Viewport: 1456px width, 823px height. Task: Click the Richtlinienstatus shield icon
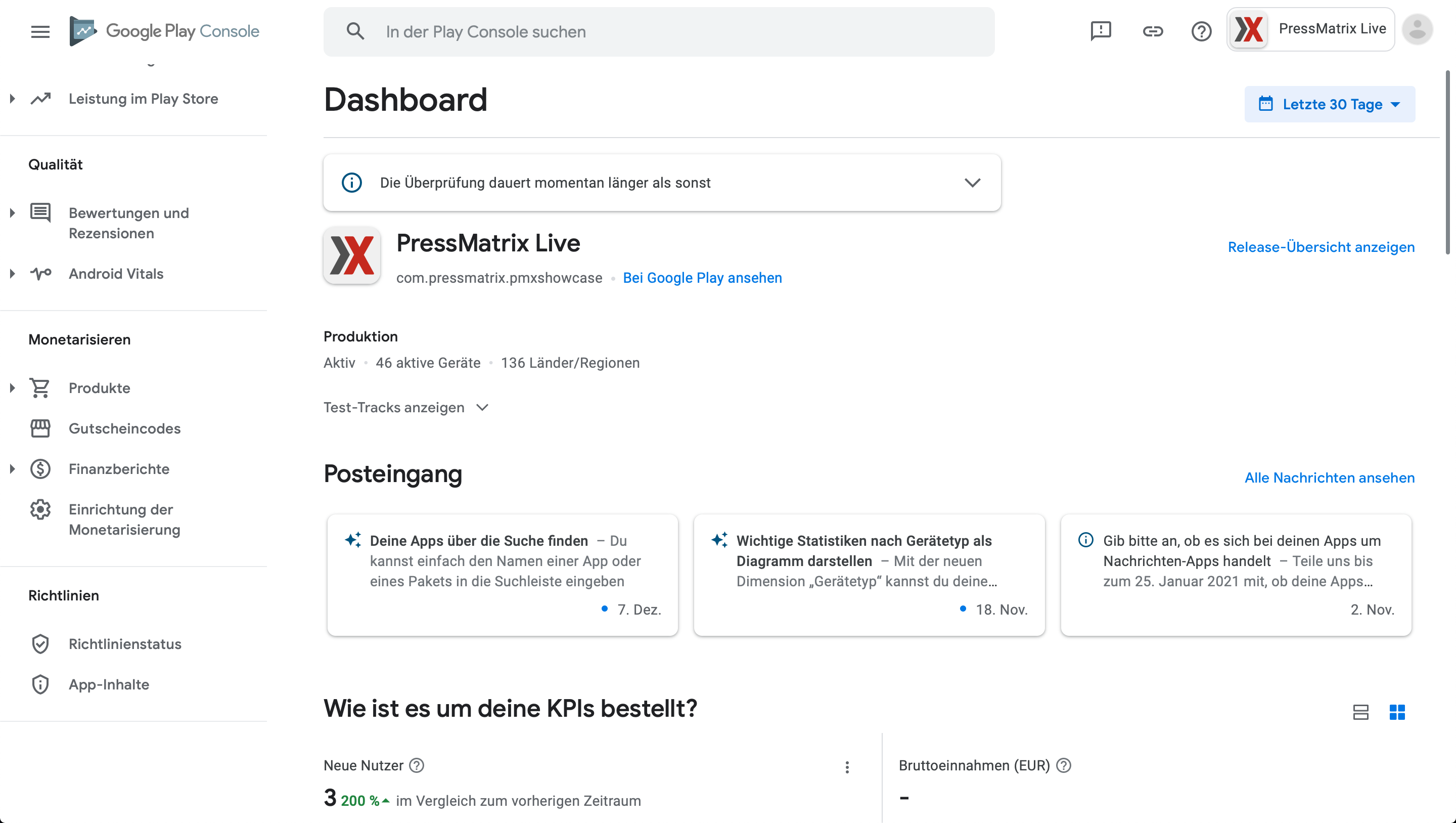pyautogui.click(x=40, y=644)
